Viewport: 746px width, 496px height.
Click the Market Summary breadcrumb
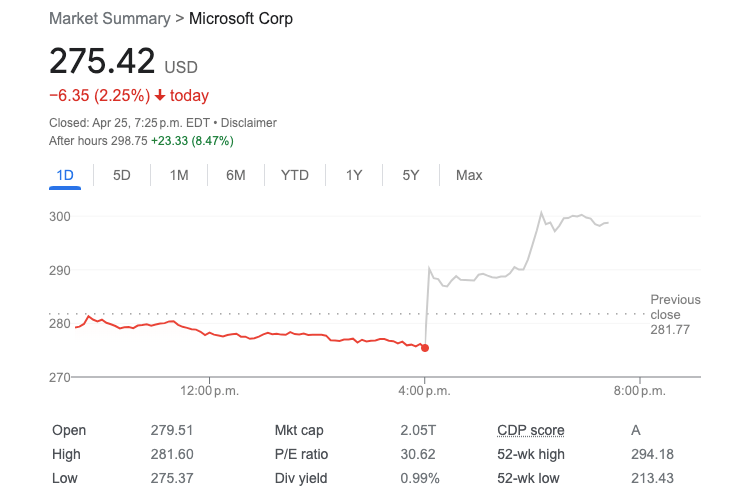(x=108, y=19)
